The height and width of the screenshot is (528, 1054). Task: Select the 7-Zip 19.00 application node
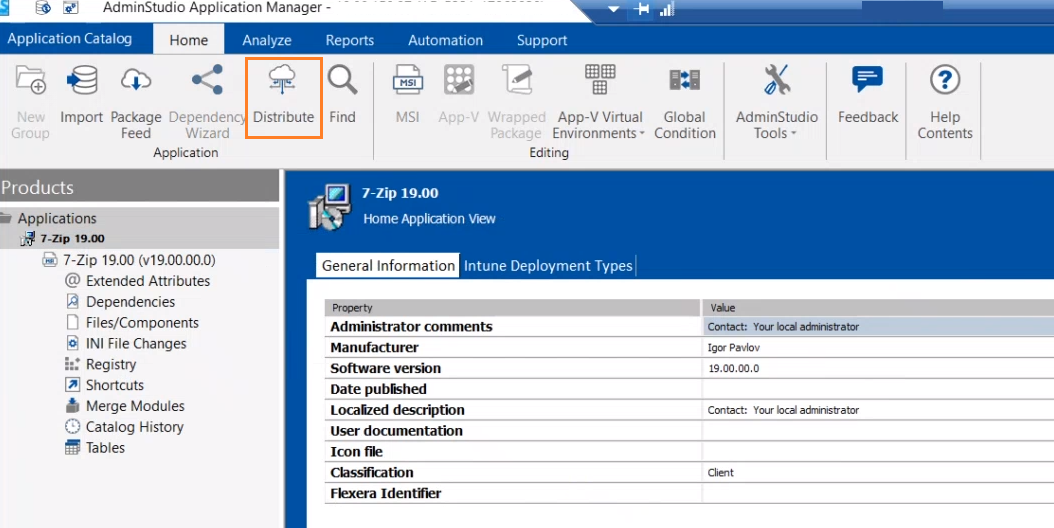click(x=72, y=239)
